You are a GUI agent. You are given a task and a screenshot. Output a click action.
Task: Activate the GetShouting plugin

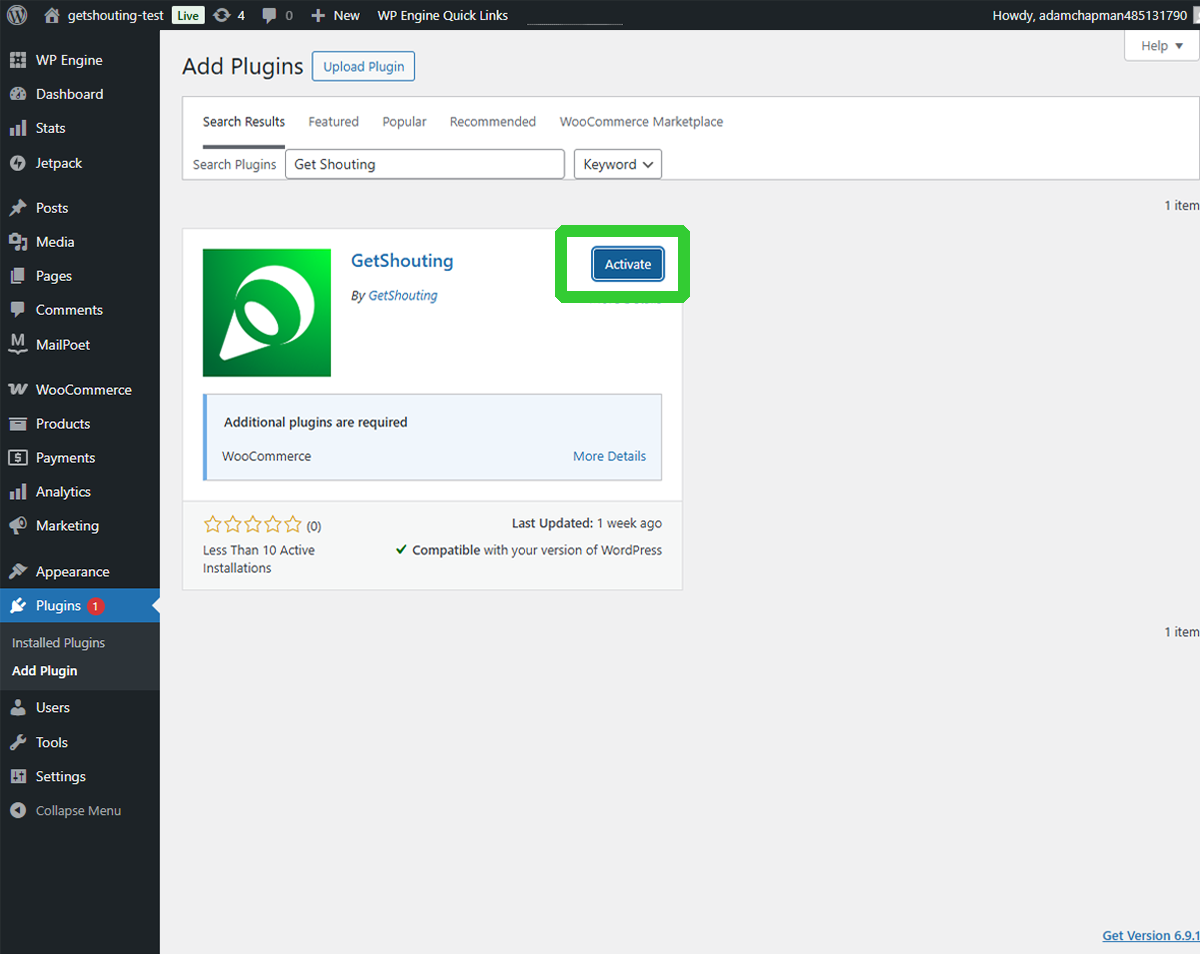click(x=627, y=264)
